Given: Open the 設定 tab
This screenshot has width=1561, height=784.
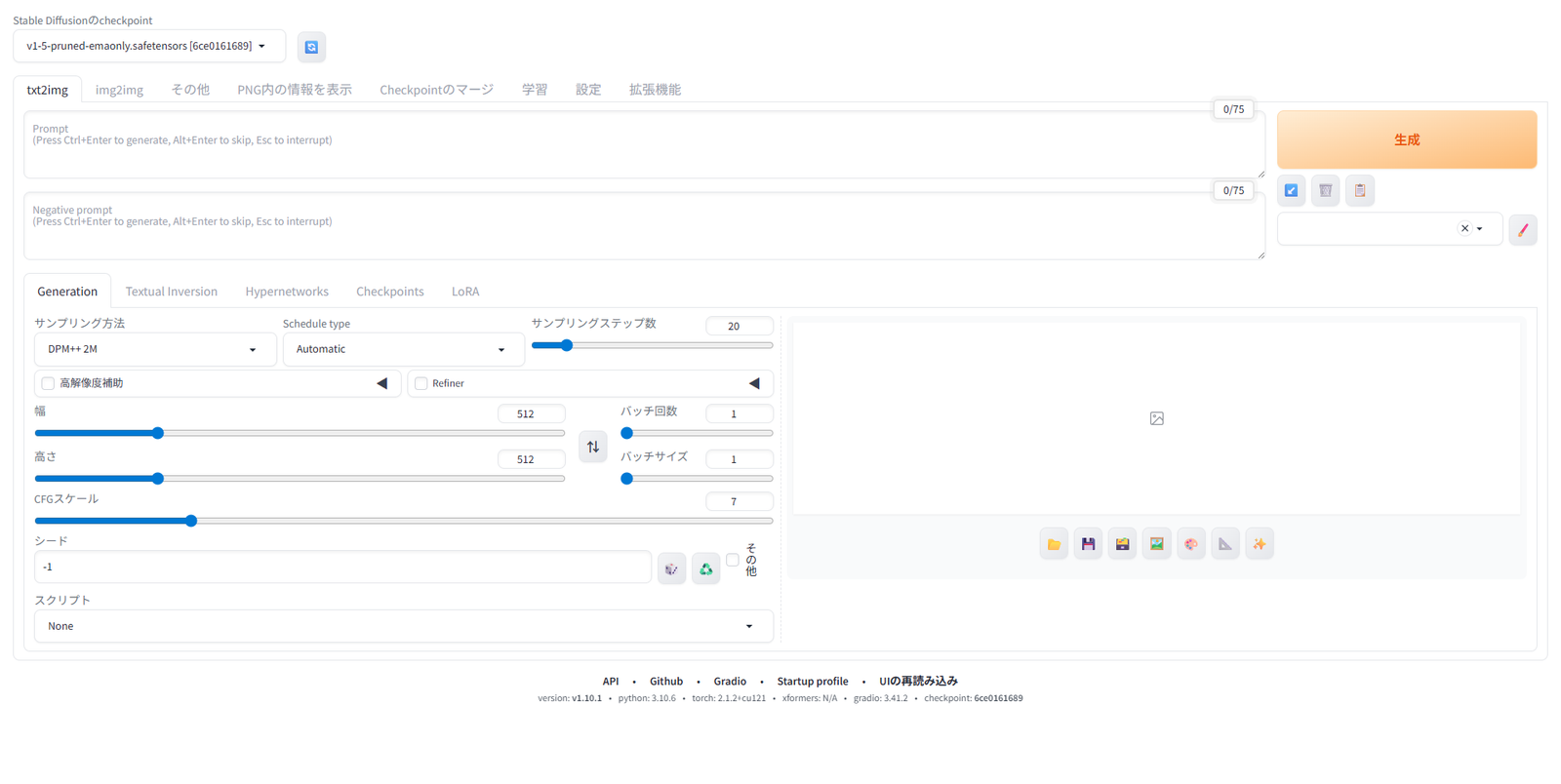Looking at the screenshot, I should [x=588, y=90].
